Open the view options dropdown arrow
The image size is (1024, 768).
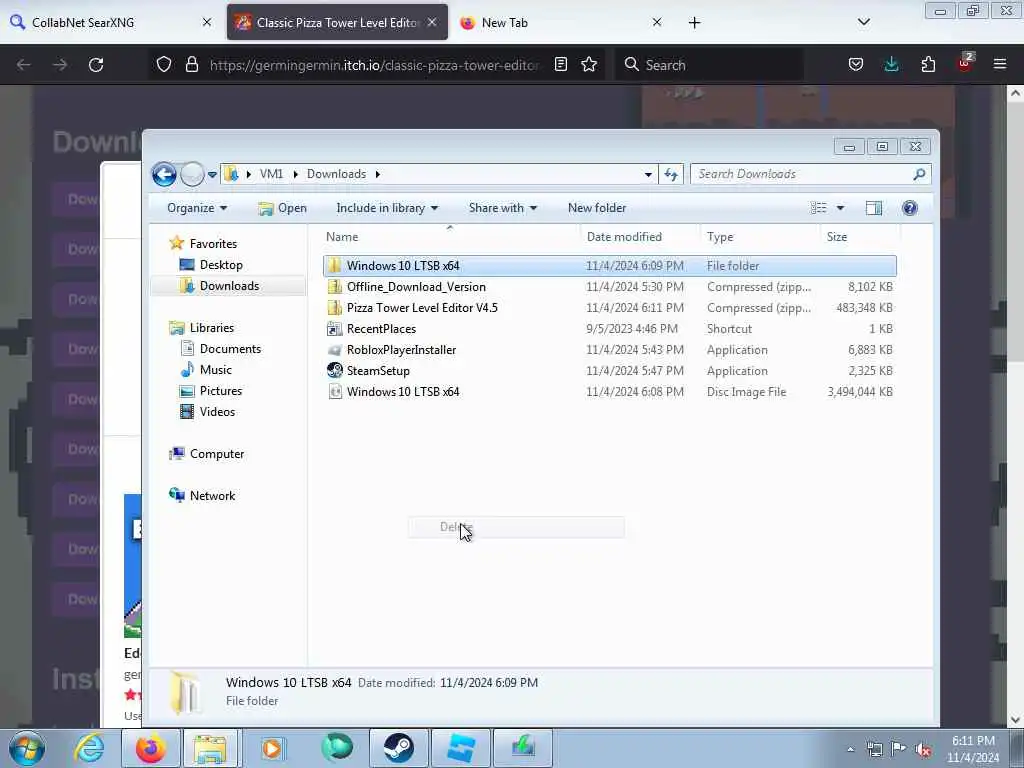point(840,208)
